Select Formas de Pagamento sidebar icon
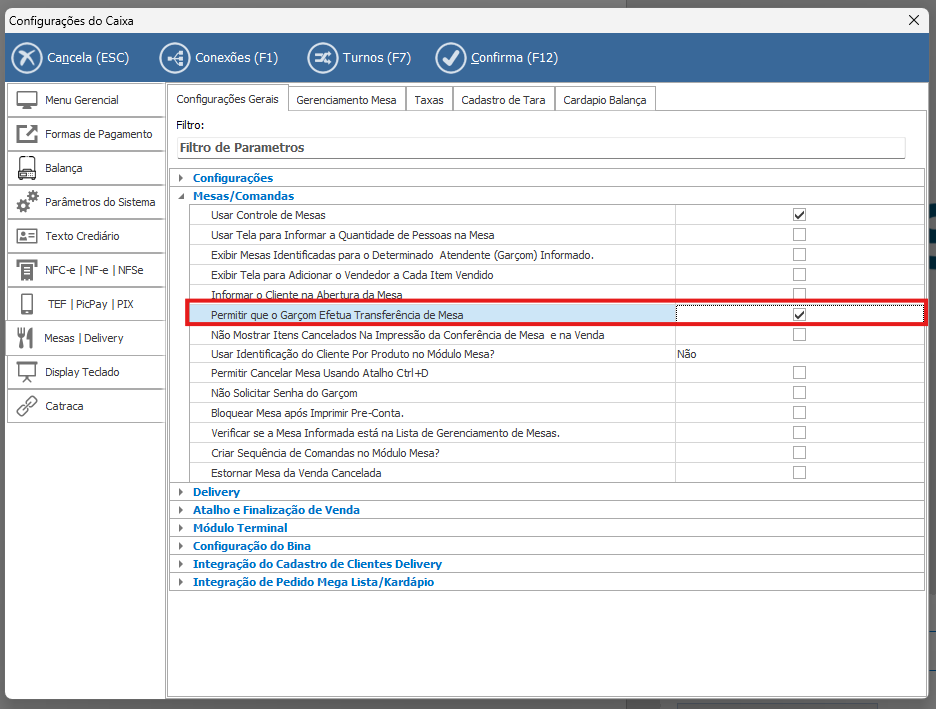 point(28,134)
